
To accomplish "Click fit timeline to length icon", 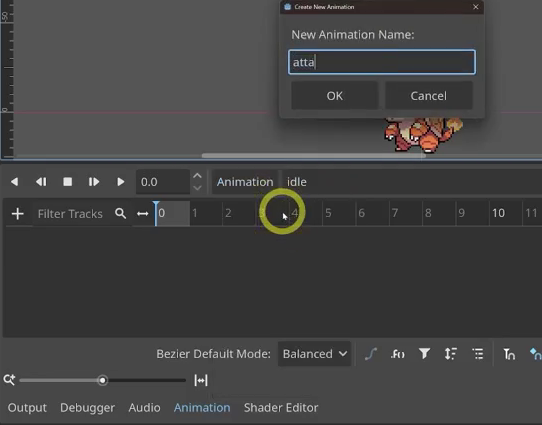I will coord(201,380).
